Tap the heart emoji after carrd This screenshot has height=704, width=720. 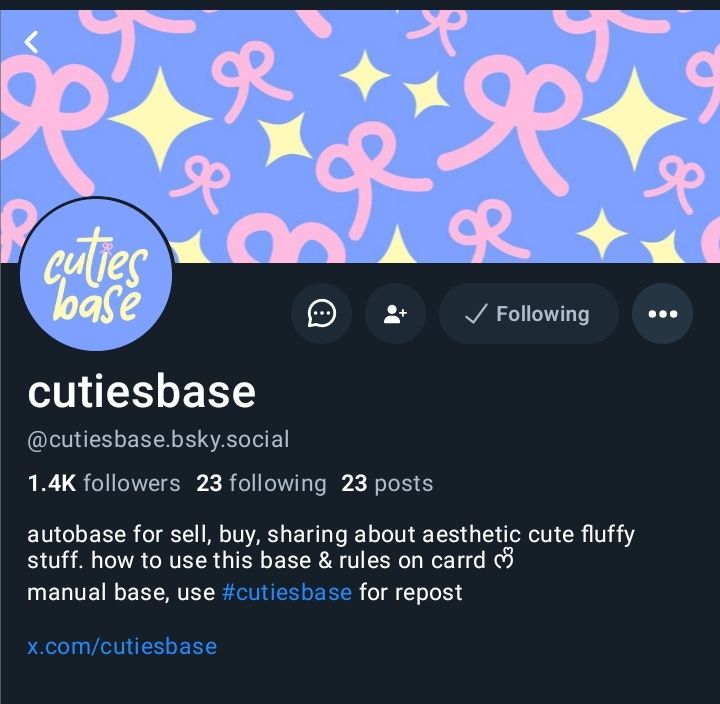pos(503,560)
